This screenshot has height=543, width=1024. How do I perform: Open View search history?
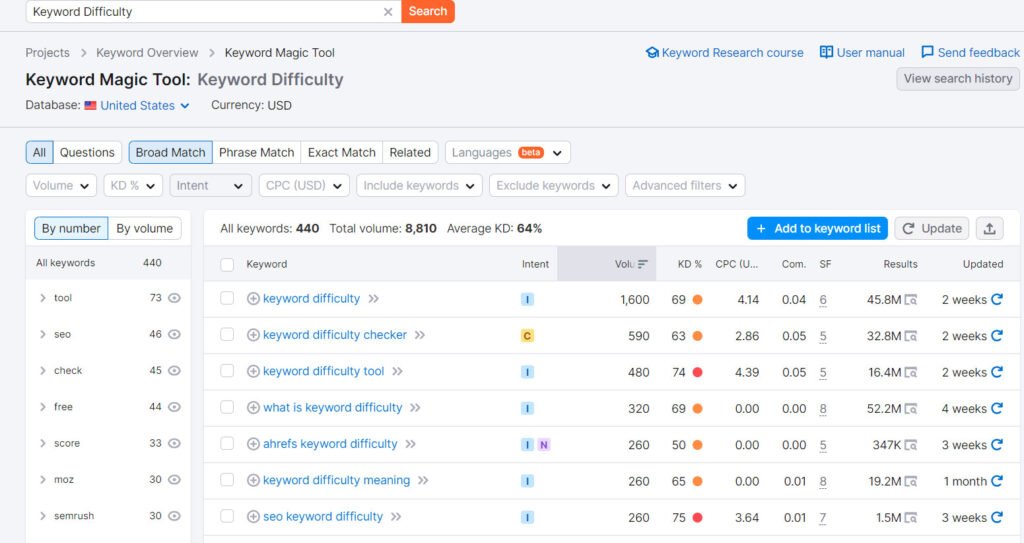957,78
